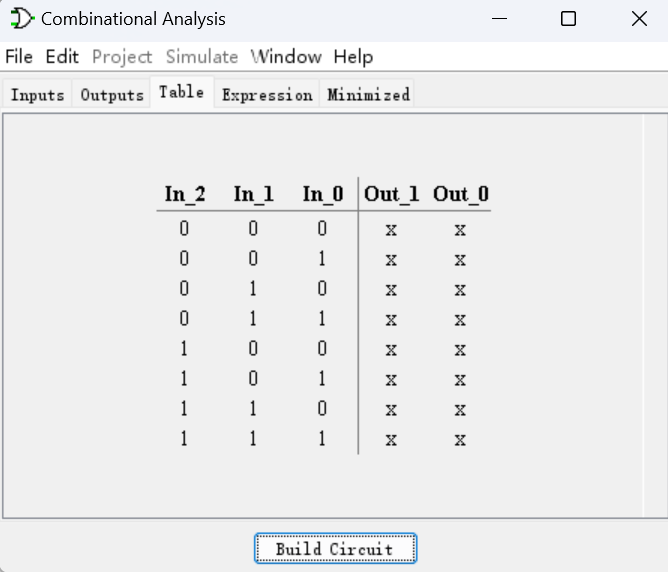Click the In_2 column header
This screenshot has height=572, width=668.
point(185,194)
